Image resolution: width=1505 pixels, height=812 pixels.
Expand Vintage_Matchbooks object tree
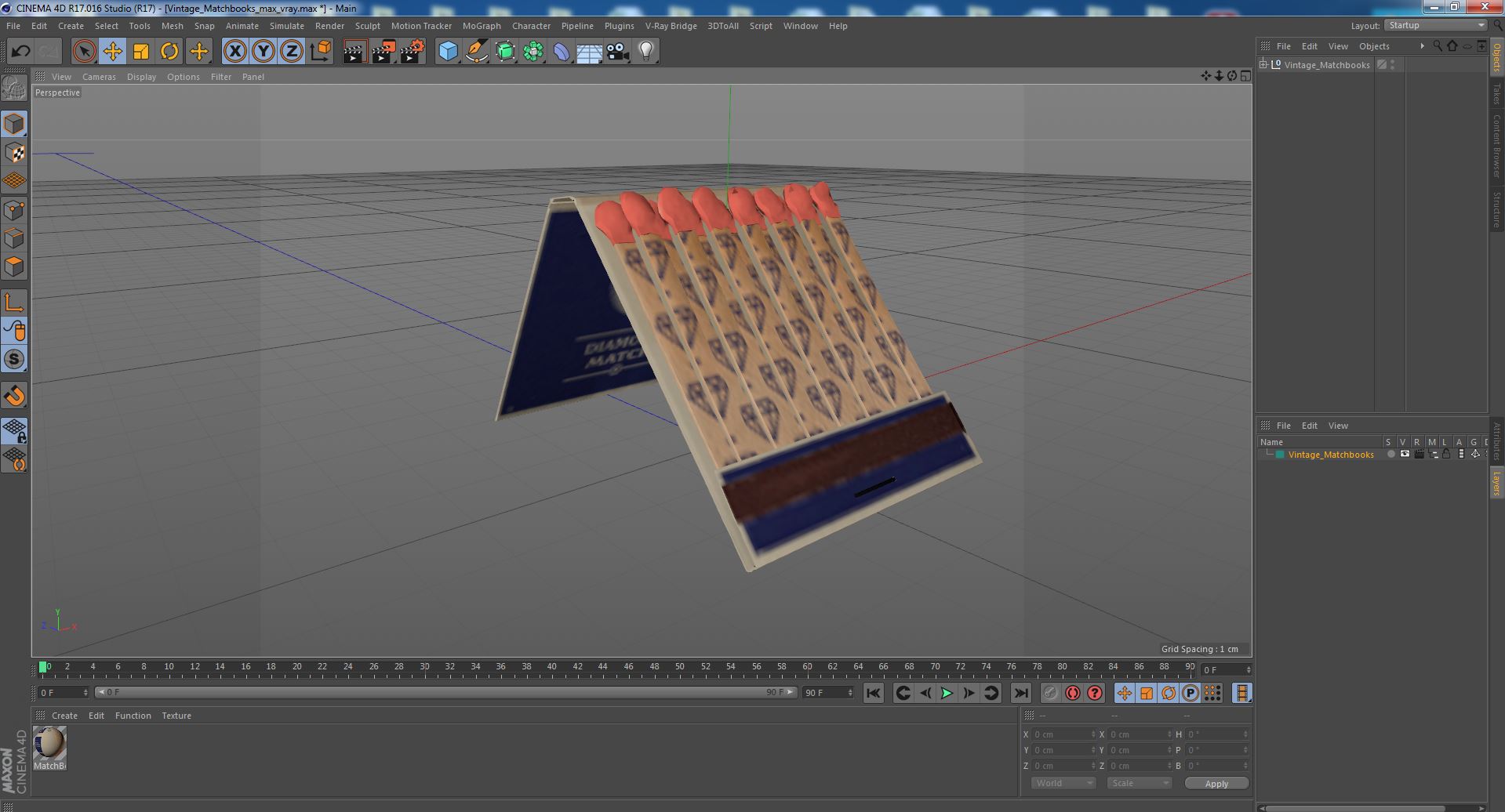[1263, 65]
